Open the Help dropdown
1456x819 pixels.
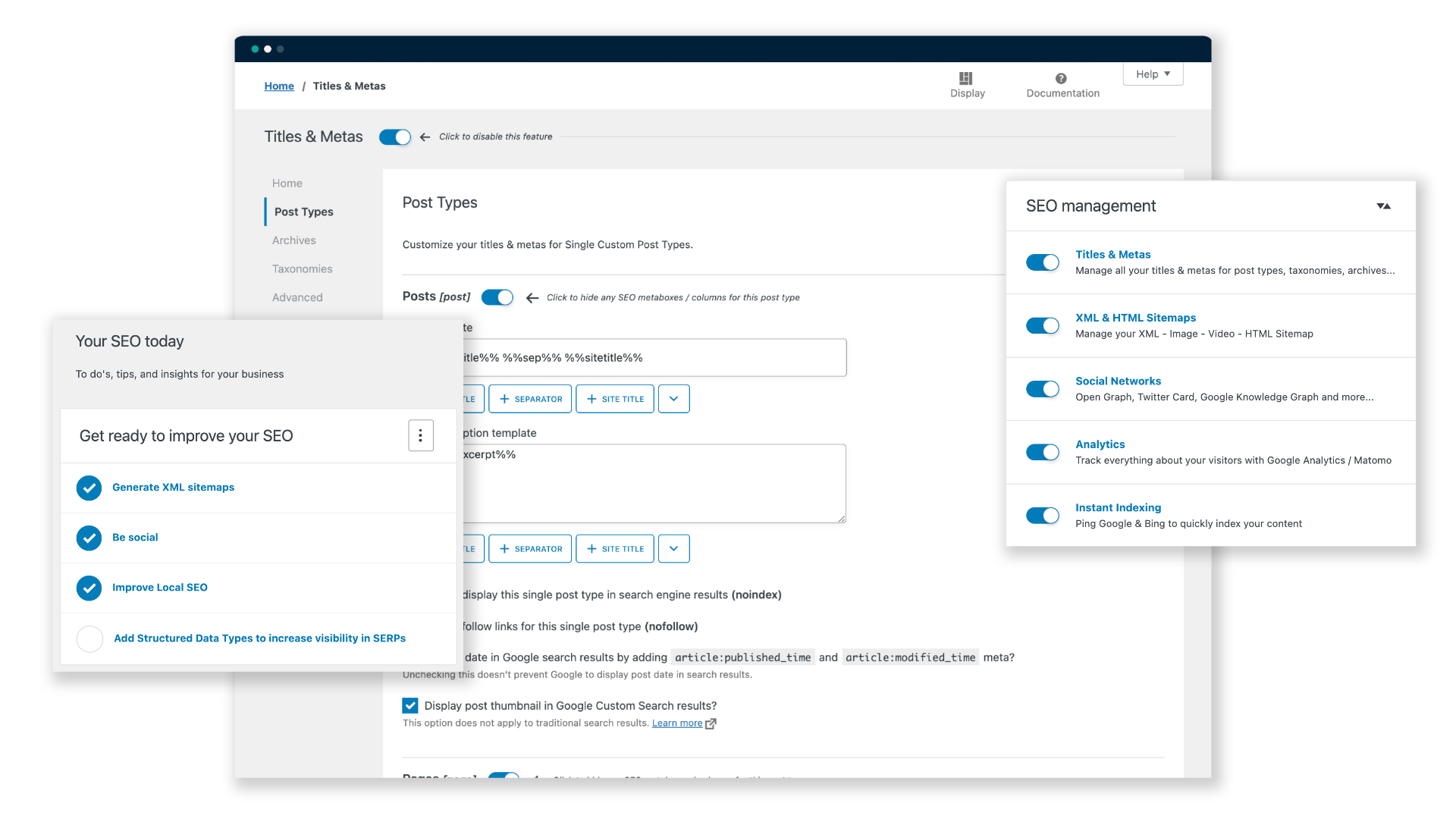(x=1153, y=74)
